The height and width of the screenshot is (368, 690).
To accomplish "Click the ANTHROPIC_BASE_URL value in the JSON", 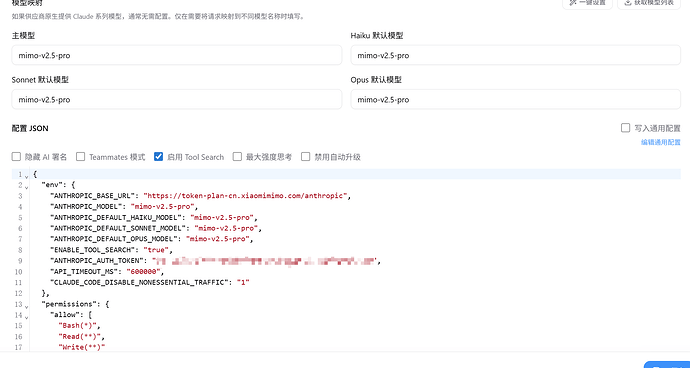I will (246, 196).
